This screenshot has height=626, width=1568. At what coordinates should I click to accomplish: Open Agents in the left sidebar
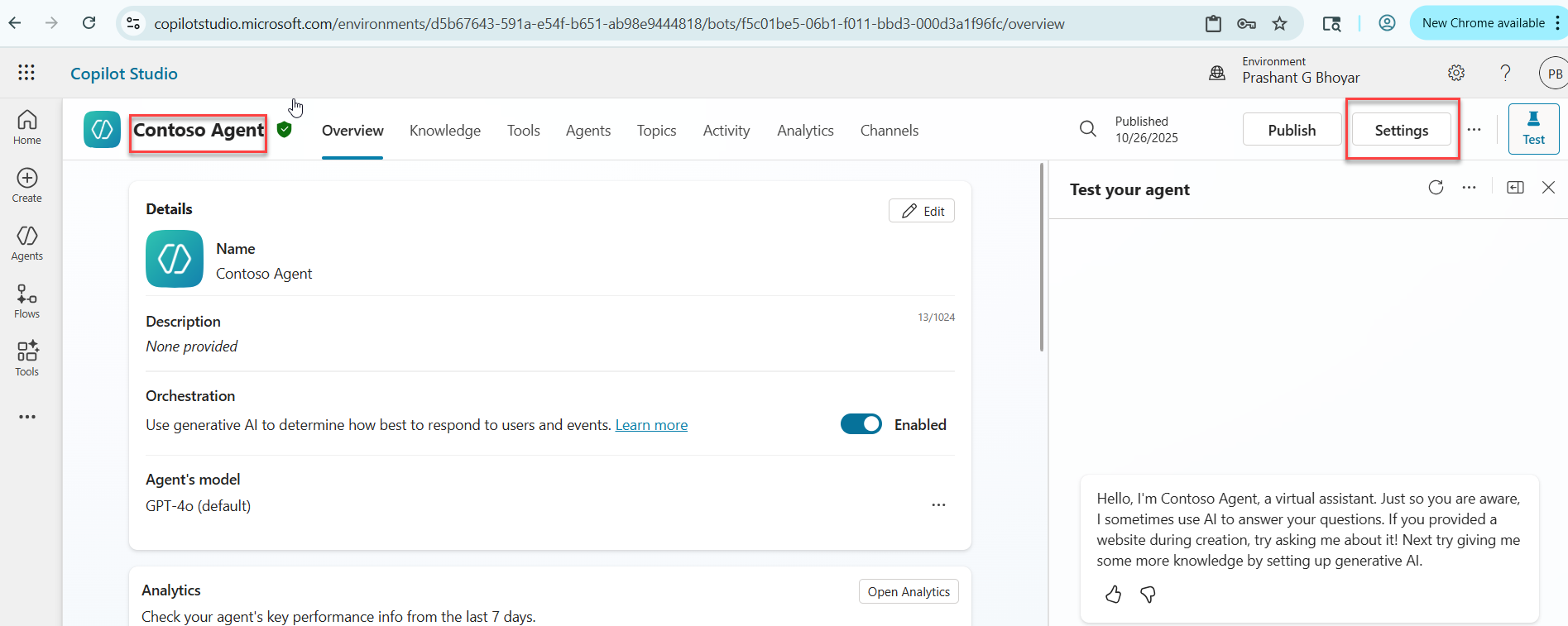26,243
